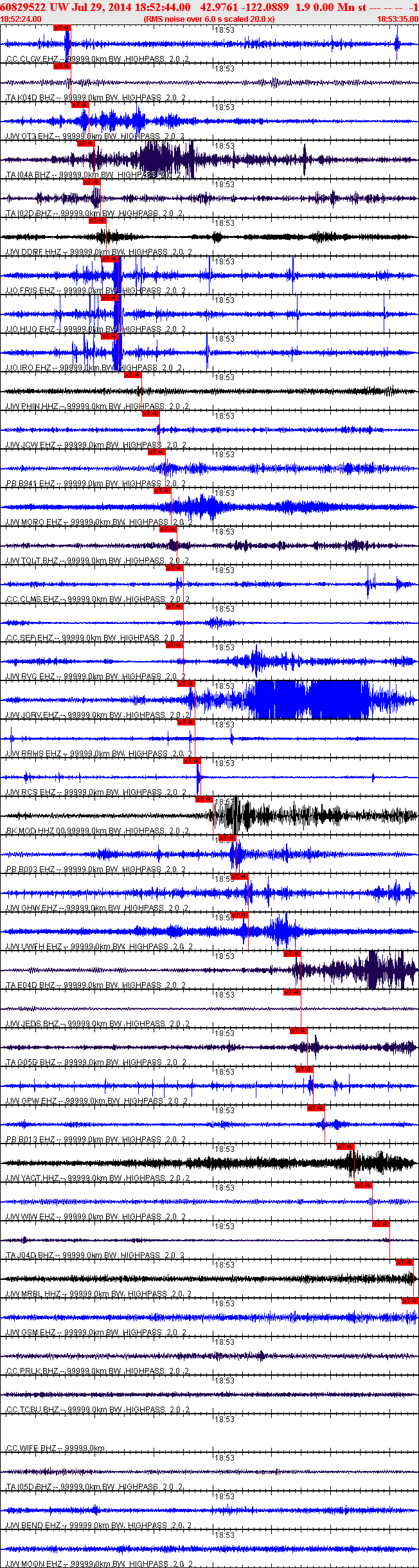Select the pick marker on TA.I02D trace

coord(91,182)
